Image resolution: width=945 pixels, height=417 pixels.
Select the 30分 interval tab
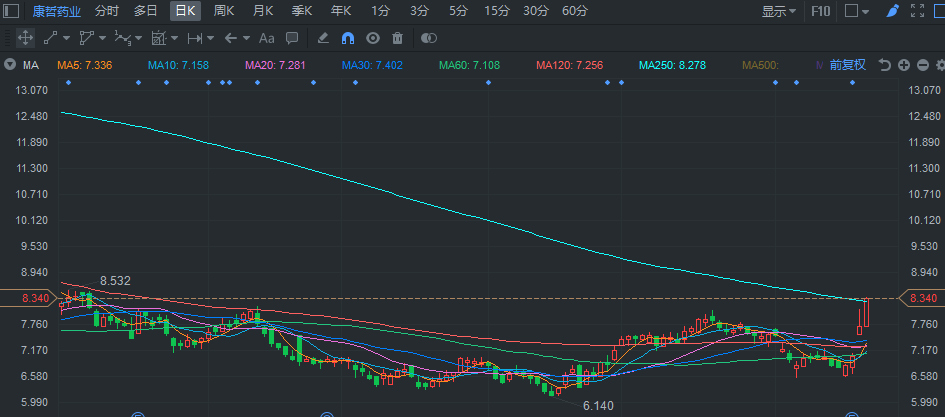tap(536, 11)
